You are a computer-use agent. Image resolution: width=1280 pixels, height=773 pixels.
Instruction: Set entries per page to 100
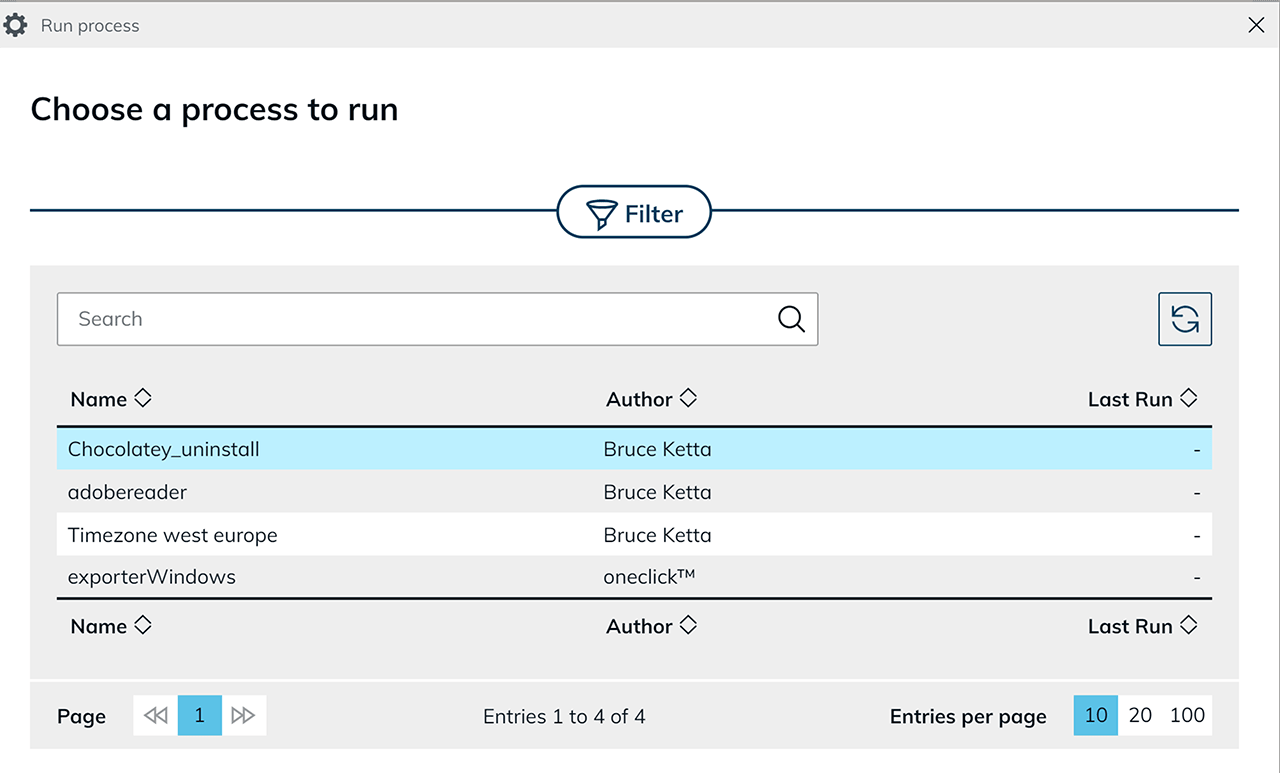(1187, 715)
